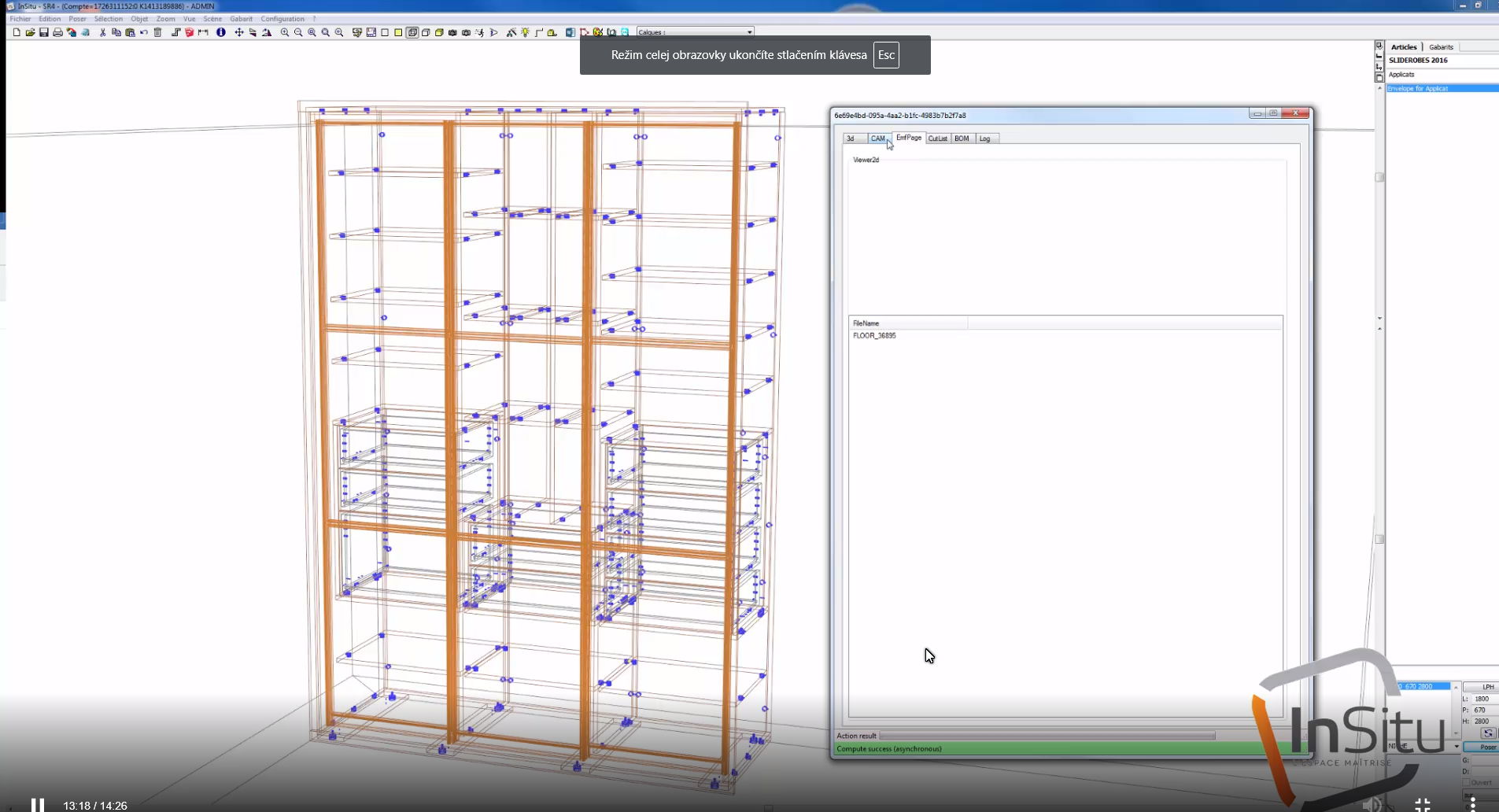Open the blue Information icon

[x=221, y=32]
